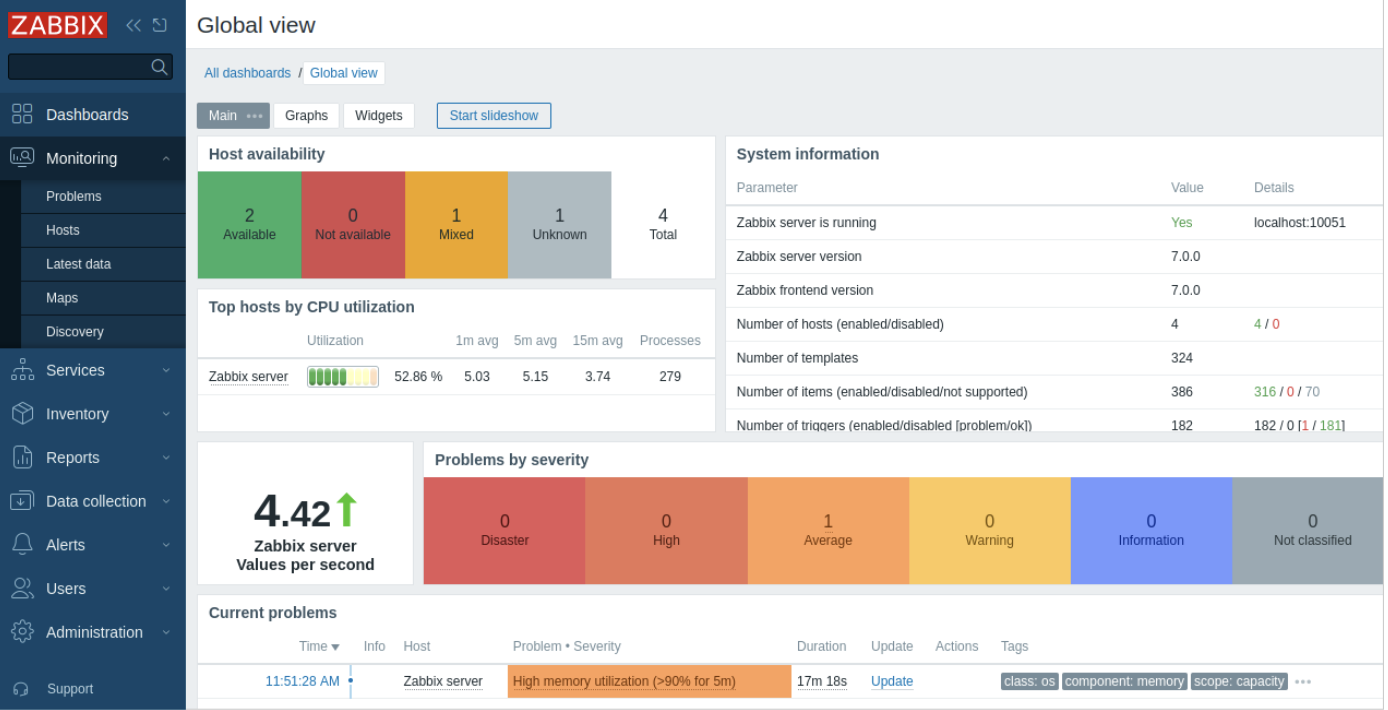The height and width of the screenshot is (710, 1388).
Task: Select the Dashboards grid icon in sidebar
Action: pyautogui.click(x=22, y=114)
